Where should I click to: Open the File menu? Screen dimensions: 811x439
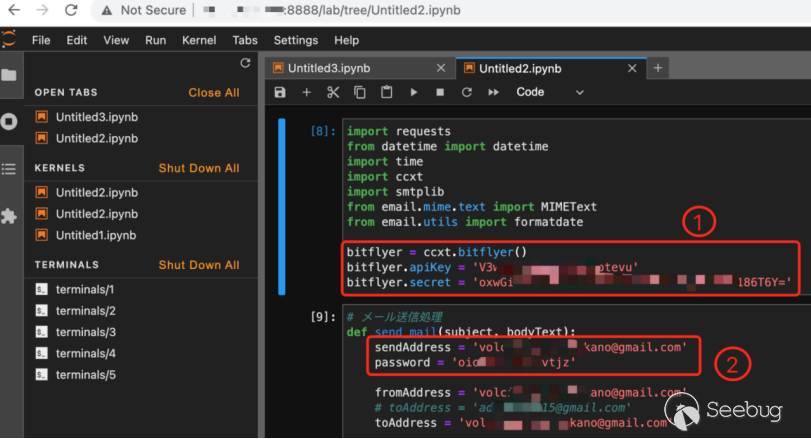(41, 40)
